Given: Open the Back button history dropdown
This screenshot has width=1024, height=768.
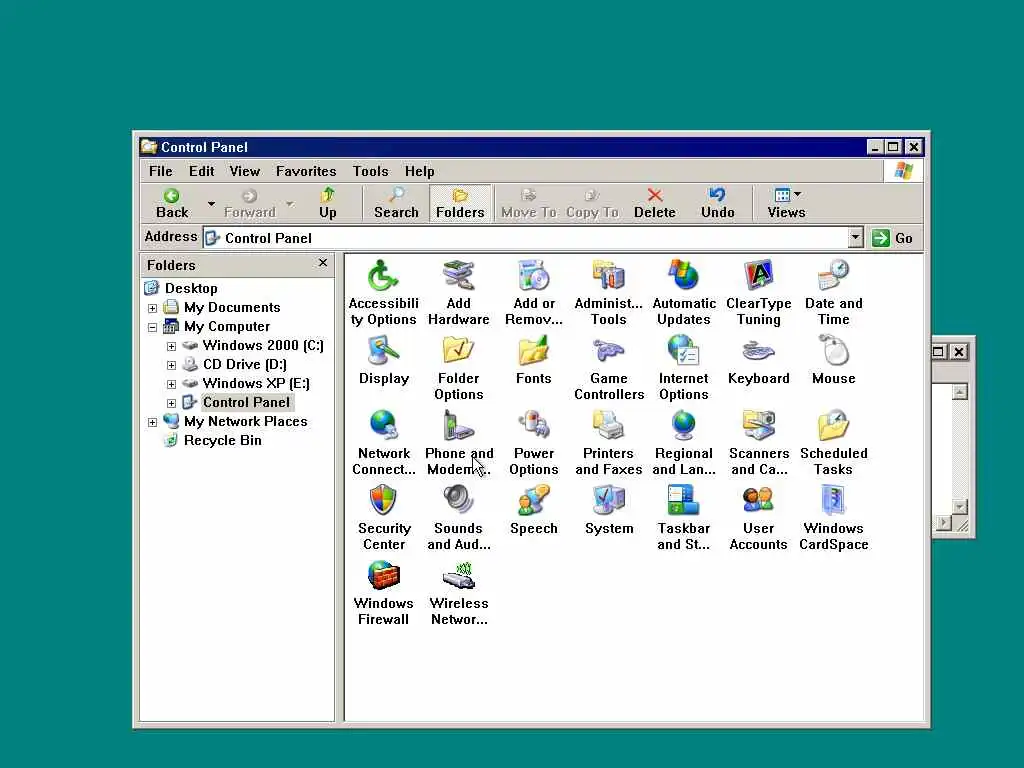Looking at the screenshot, I should coord(211,204).
